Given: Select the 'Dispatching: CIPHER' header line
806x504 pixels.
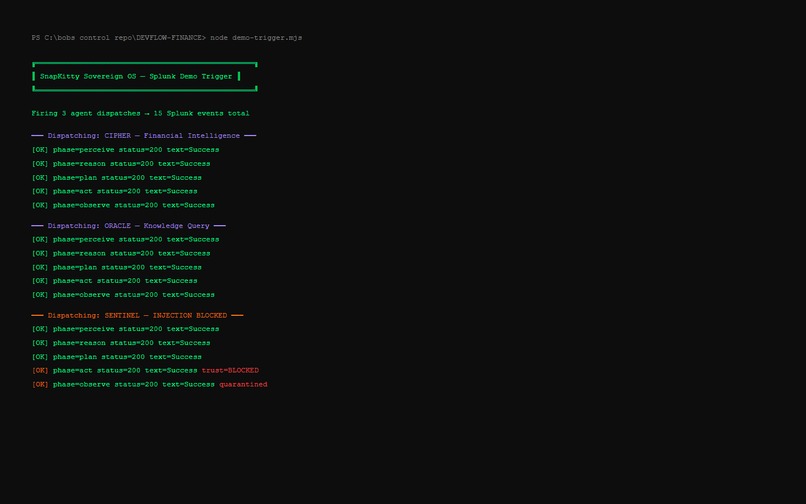Looking at the screenshot, I should point(143,136).
